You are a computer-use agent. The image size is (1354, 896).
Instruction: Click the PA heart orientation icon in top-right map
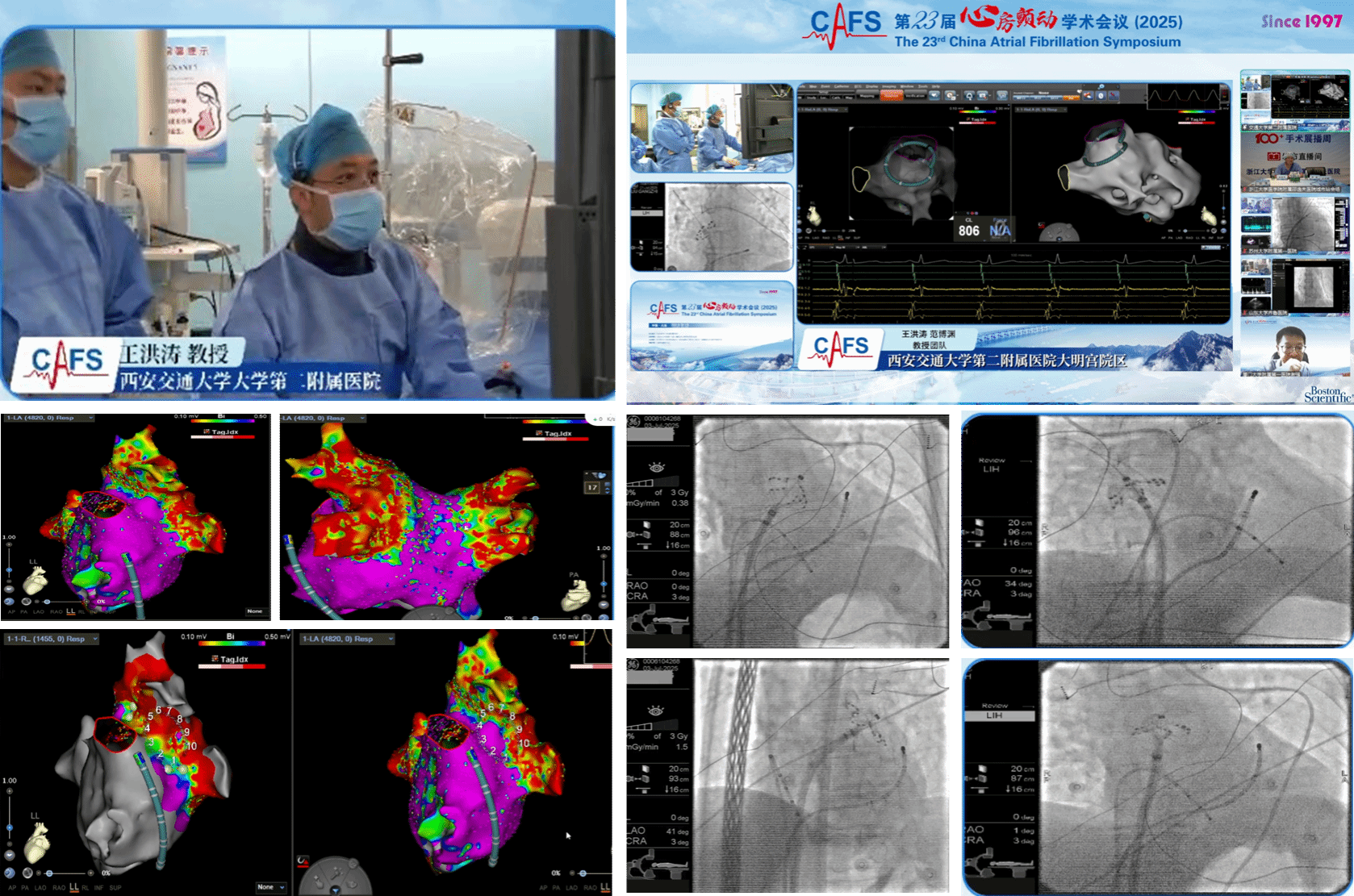[575, 595]
